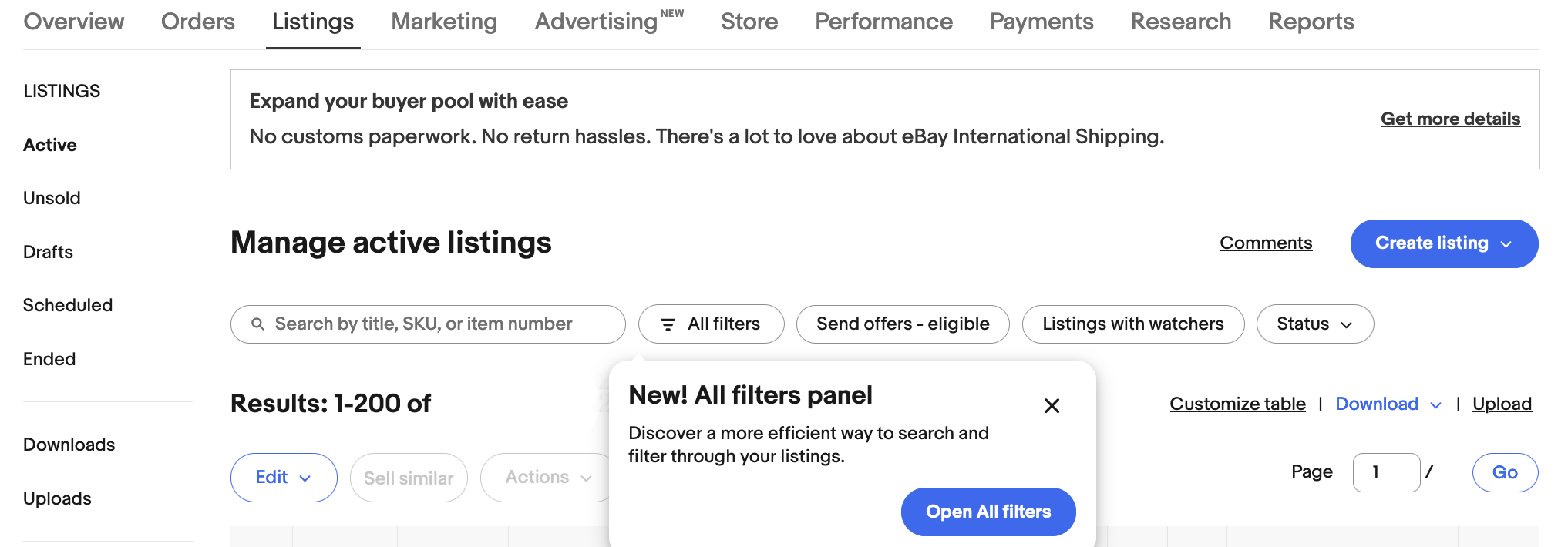The width and height of the screenshot is (1568, 547).
Task: Open the Edit dropdown menu
Action: coord(283,478)
